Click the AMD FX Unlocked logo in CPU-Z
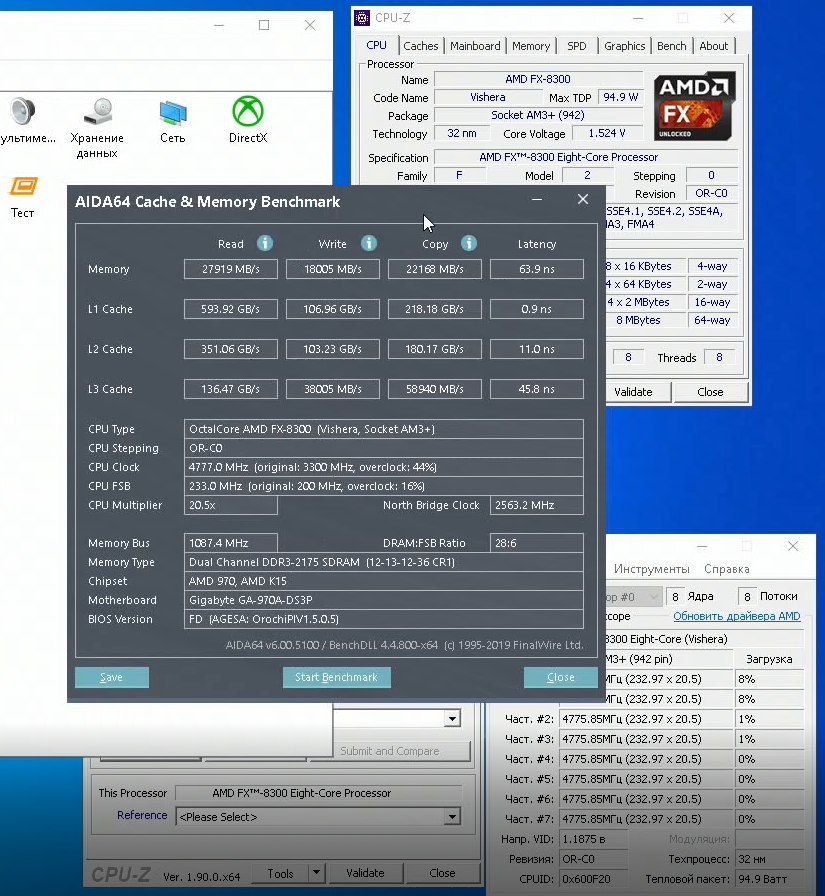Image resolution: width=825 pixels, height=896 pixels. 695,106
